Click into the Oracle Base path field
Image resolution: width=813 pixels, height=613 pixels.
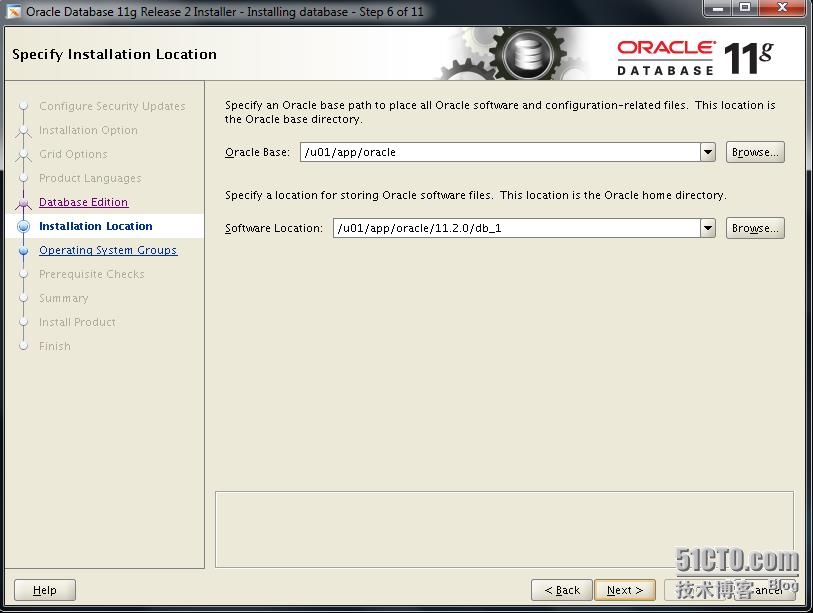point(500,152)
